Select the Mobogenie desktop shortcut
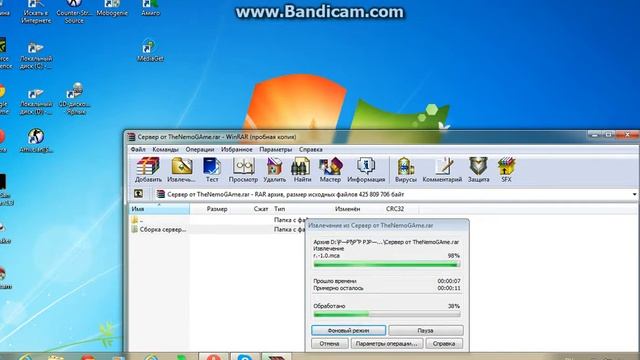Viewport: 640px width, 360px height. (112, 9)
